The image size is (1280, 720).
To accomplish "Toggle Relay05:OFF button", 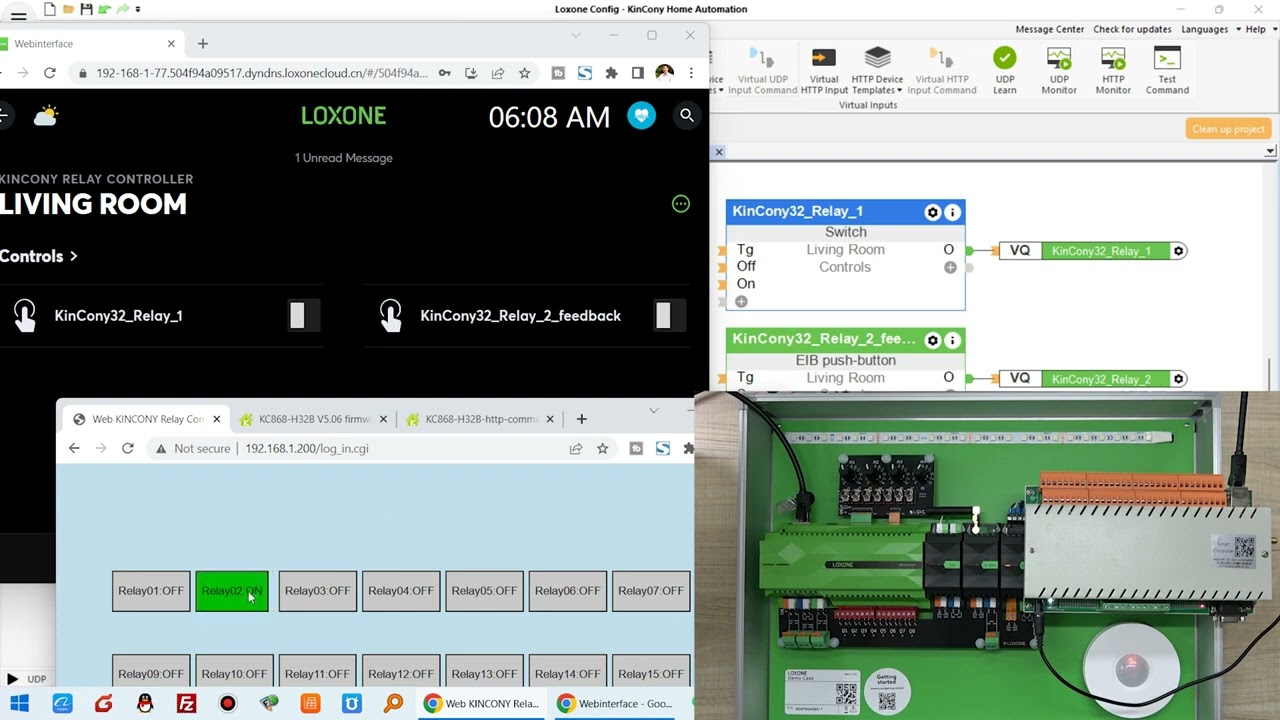I will 484,591.
